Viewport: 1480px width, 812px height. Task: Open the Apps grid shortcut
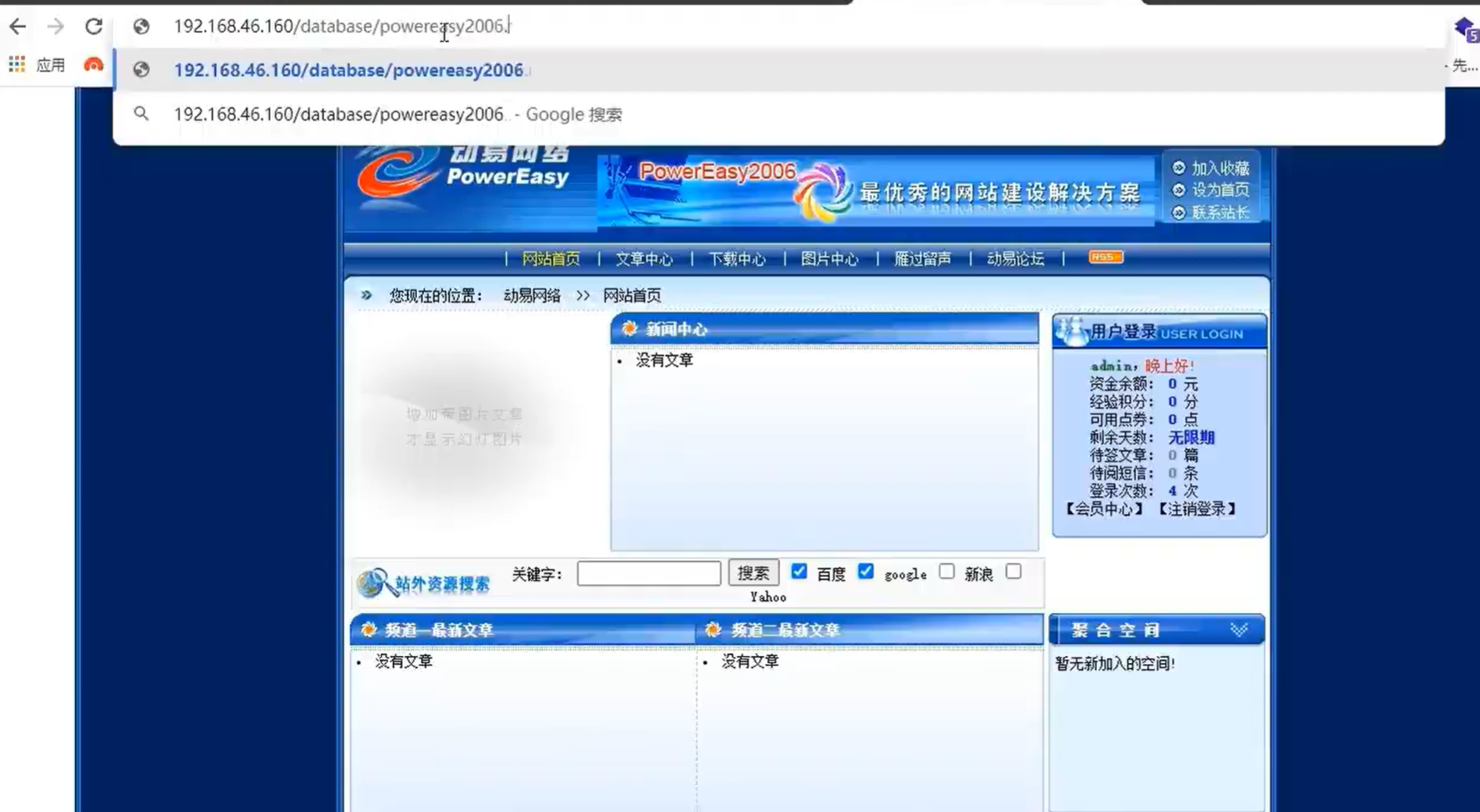pos(17,64)
